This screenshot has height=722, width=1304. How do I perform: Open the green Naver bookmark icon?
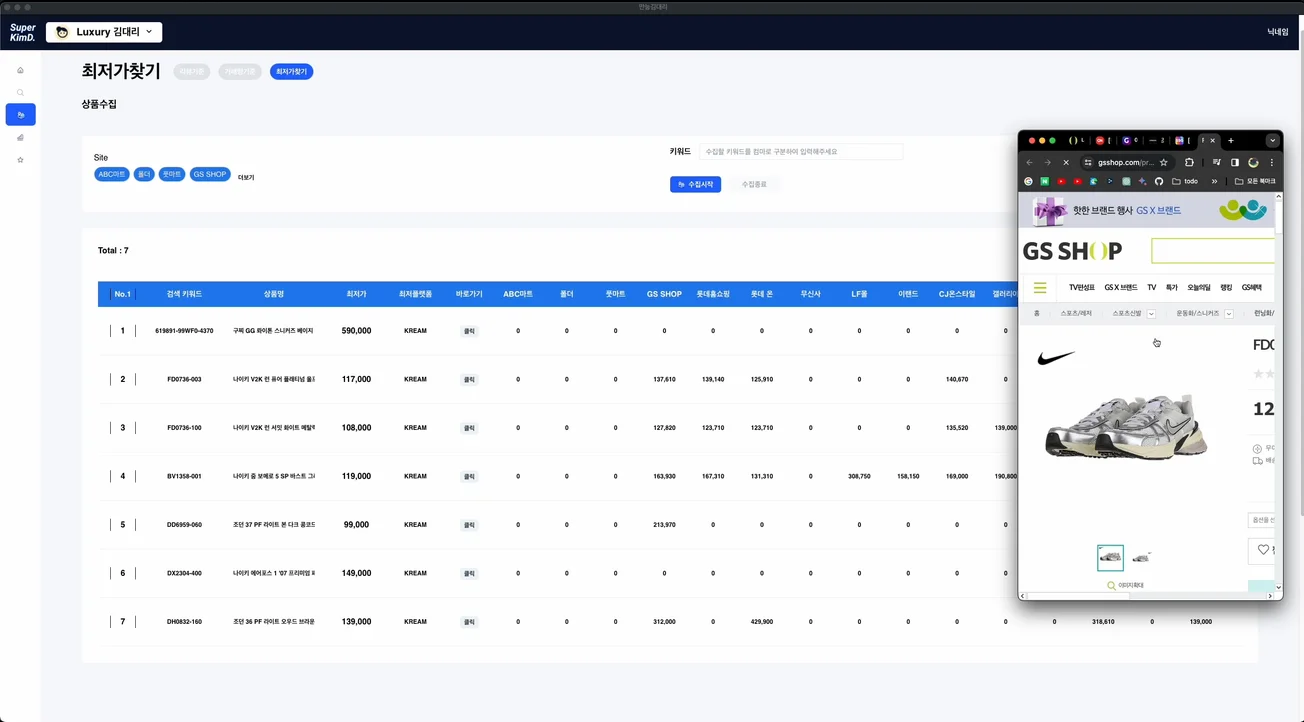(x=1045, y=181)
